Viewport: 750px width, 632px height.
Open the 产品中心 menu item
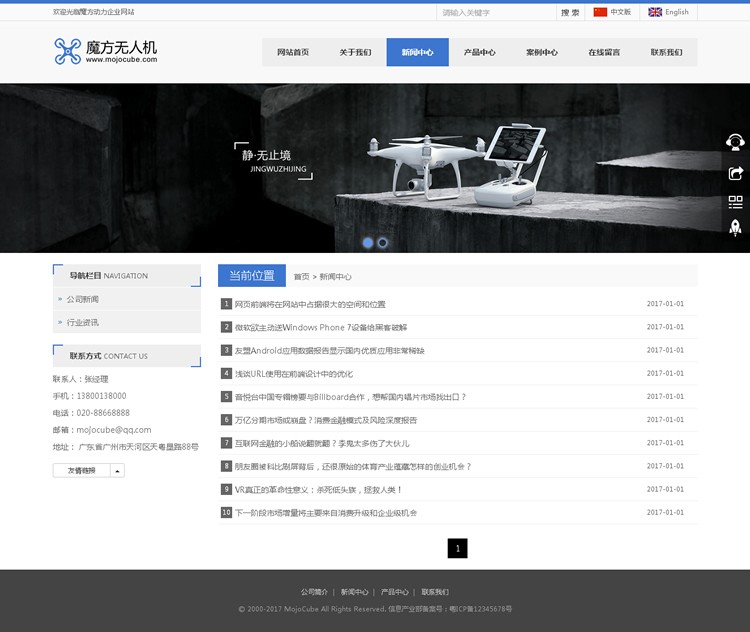point(480,52)
